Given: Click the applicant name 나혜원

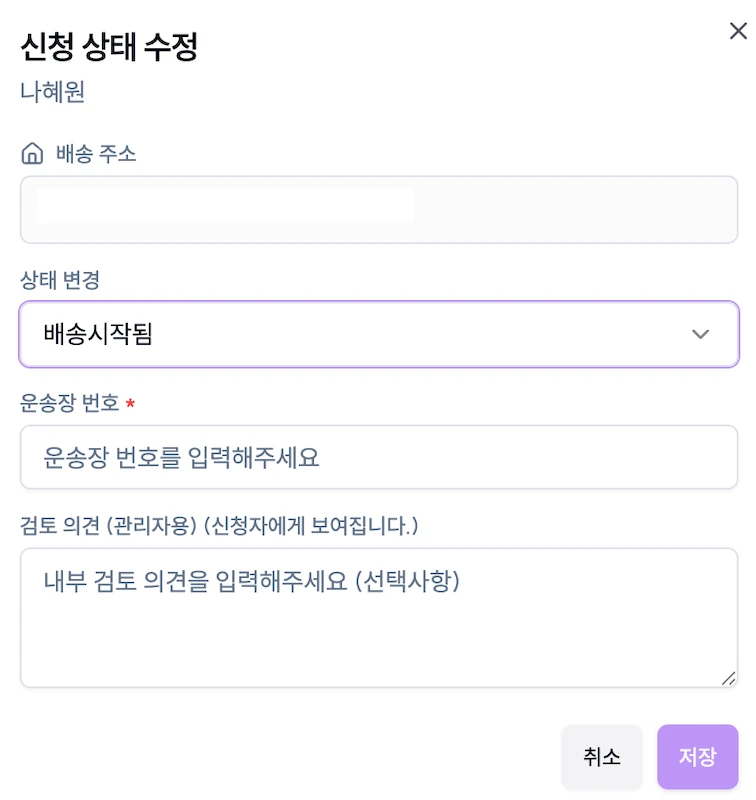Looking at the screenshot, I should 53,92.
